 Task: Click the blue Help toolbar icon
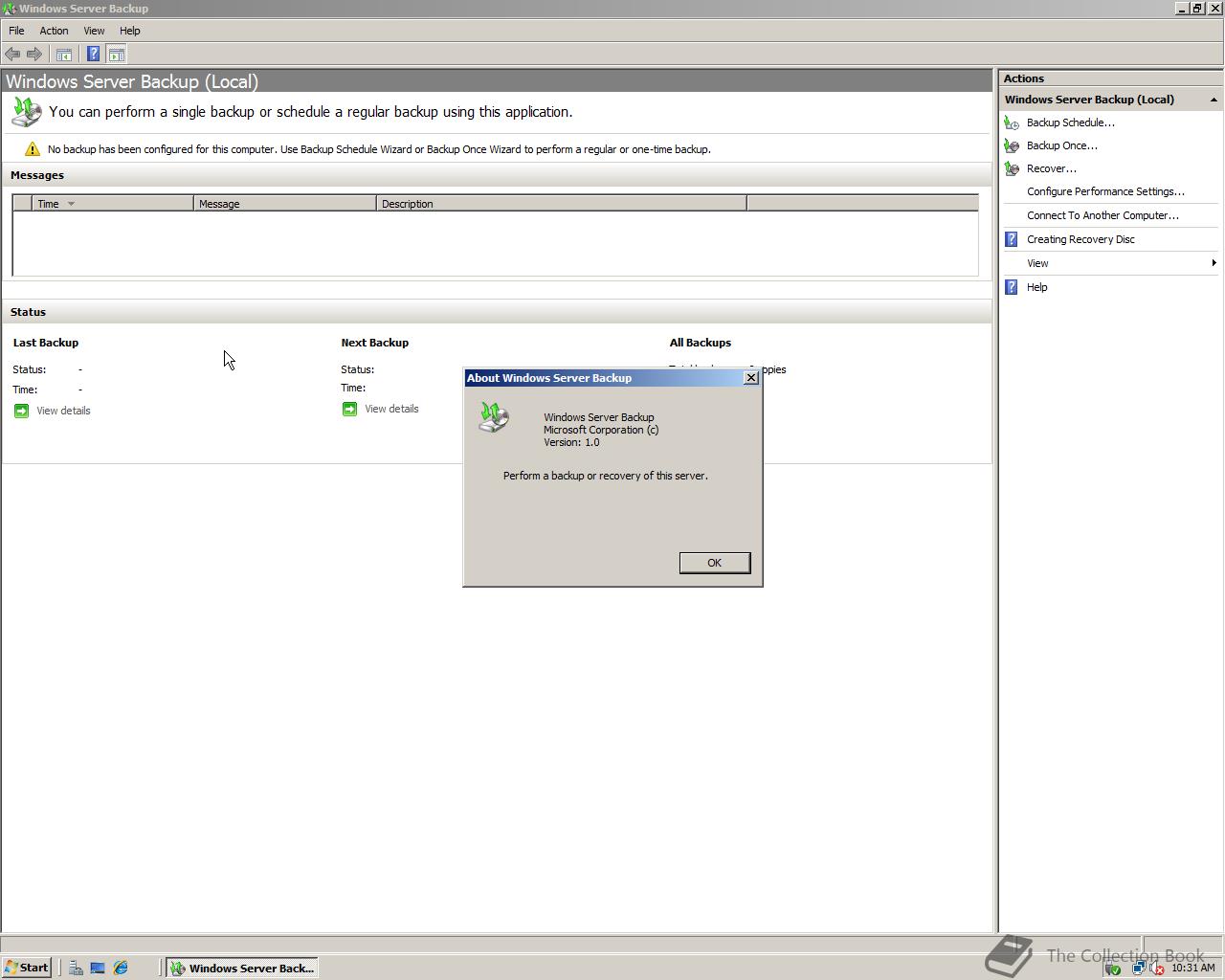93,55
